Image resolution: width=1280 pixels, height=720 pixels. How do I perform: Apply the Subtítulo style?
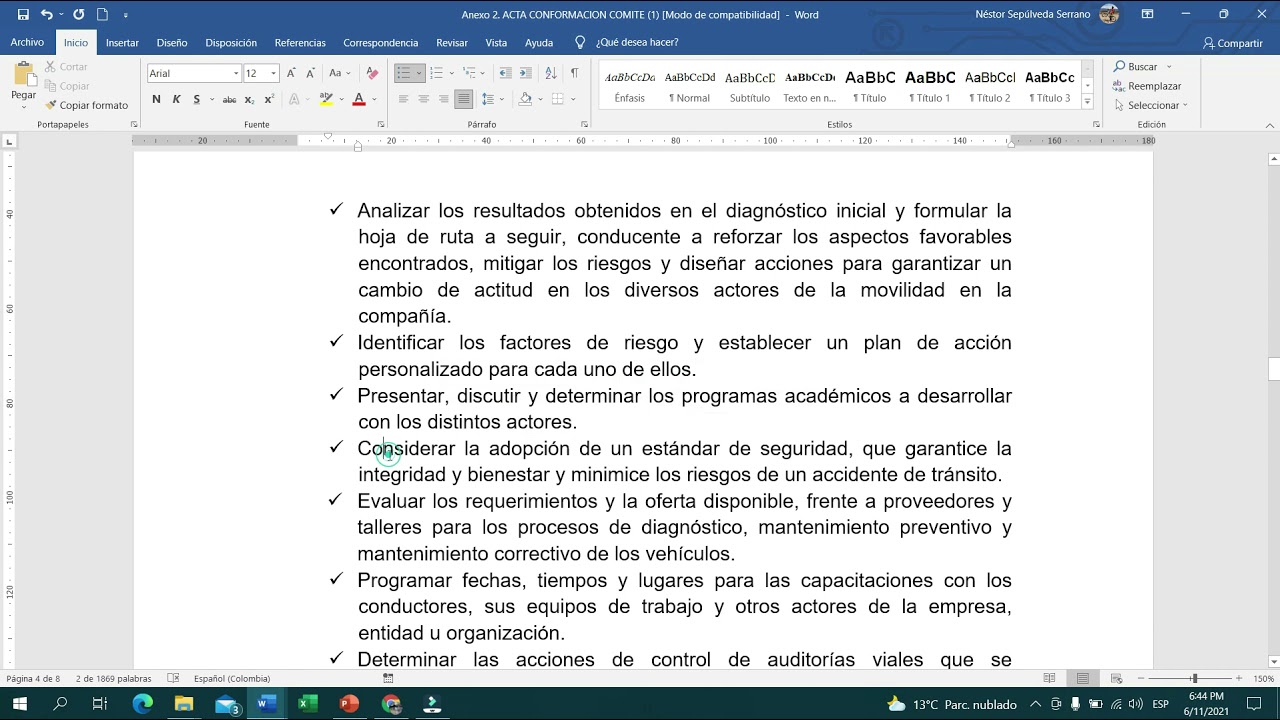pyautogui.click(x=750, y=85)
